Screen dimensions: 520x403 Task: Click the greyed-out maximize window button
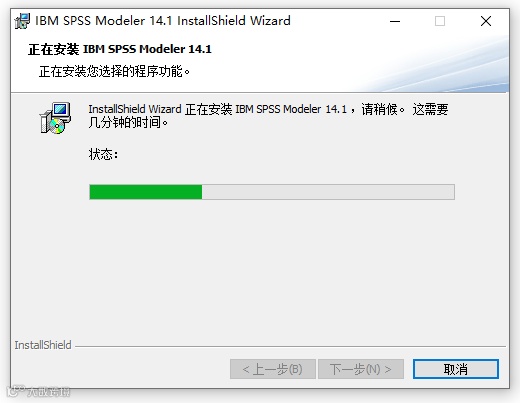440,21
